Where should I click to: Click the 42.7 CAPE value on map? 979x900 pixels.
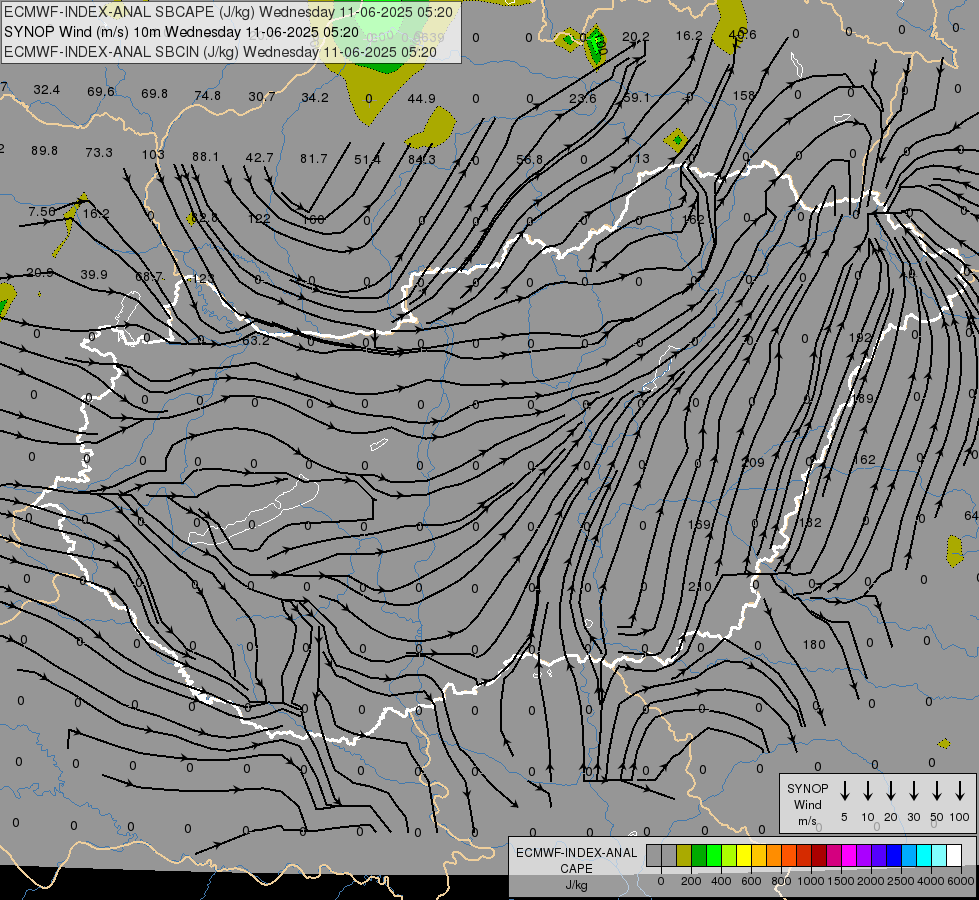260,157
